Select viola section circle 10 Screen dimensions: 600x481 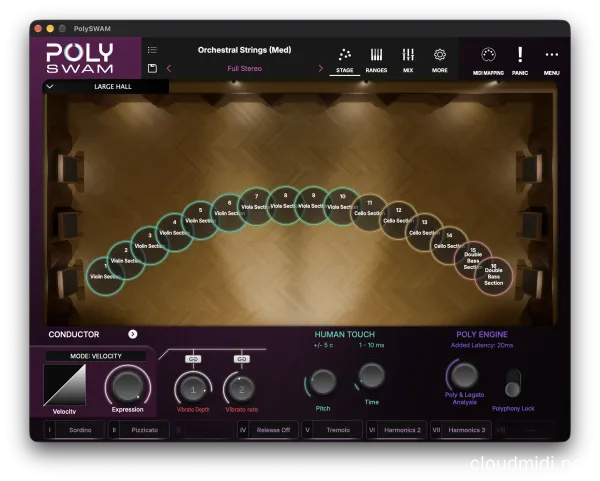pyautogui.click(x=342, y=206)
